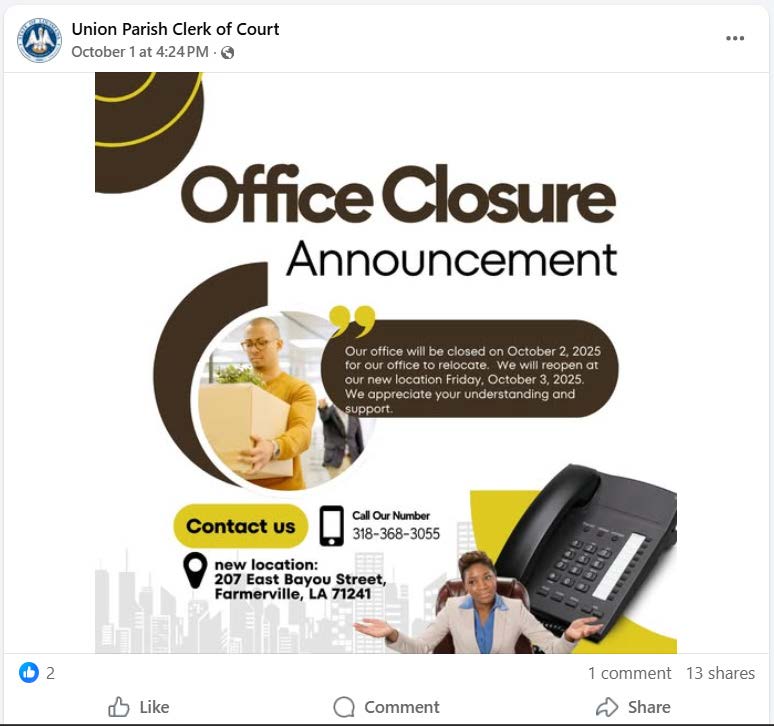Click the phone number 318-368-3055
The image size is (774, 726).
[x=396, y=534]
